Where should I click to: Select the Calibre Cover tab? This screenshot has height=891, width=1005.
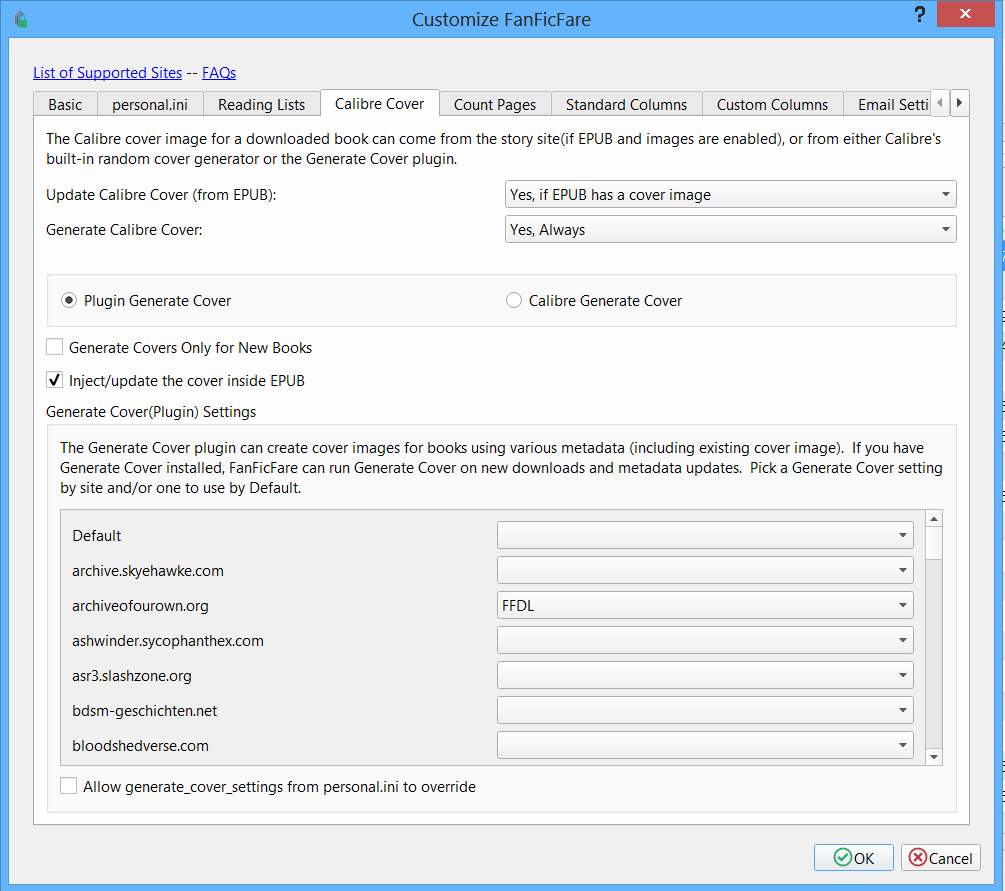pos(379,103)
